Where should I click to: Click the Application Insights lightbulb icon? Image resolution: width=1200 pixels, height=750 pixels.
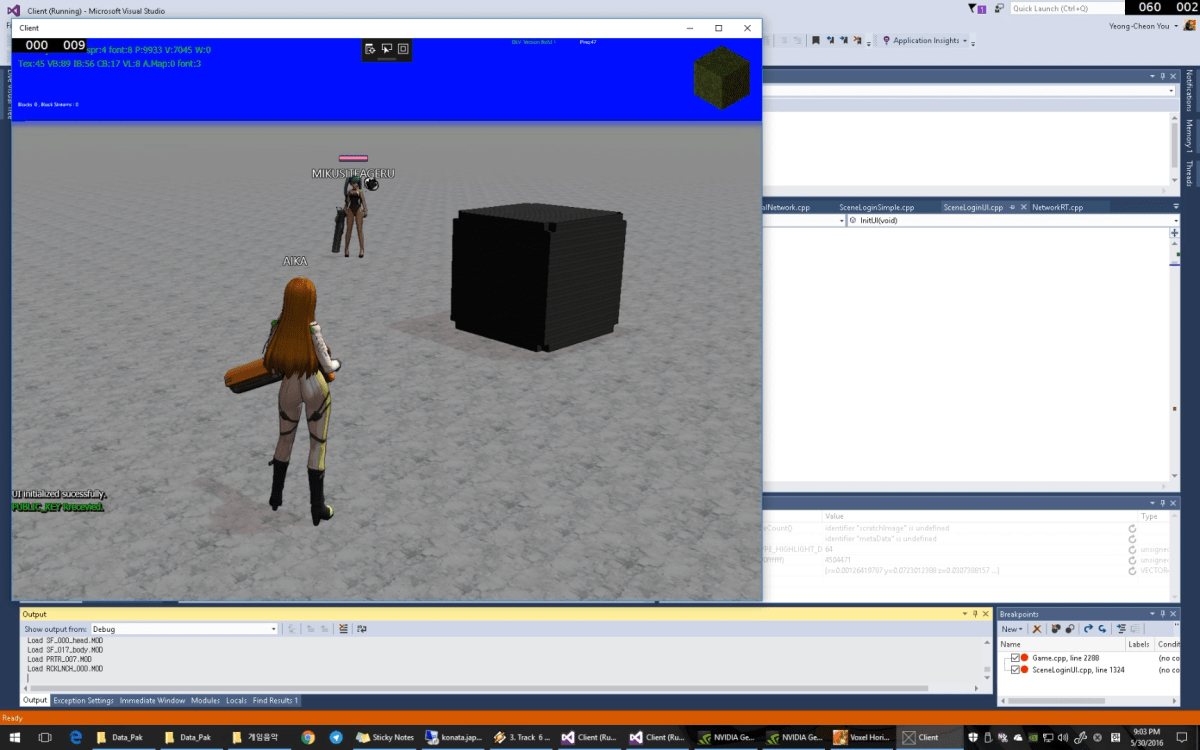coord(886,40)
